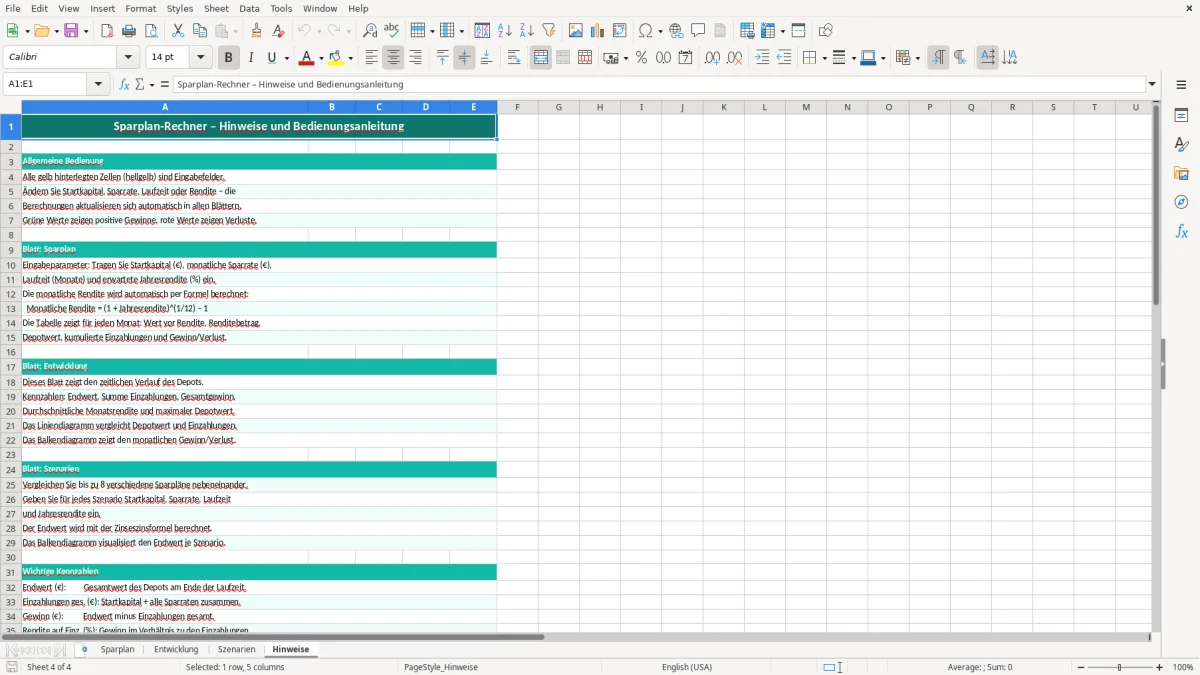This screenshot has height=675, width=1200.
Task: Toggle Italic formatting
Action: [251, 58]
